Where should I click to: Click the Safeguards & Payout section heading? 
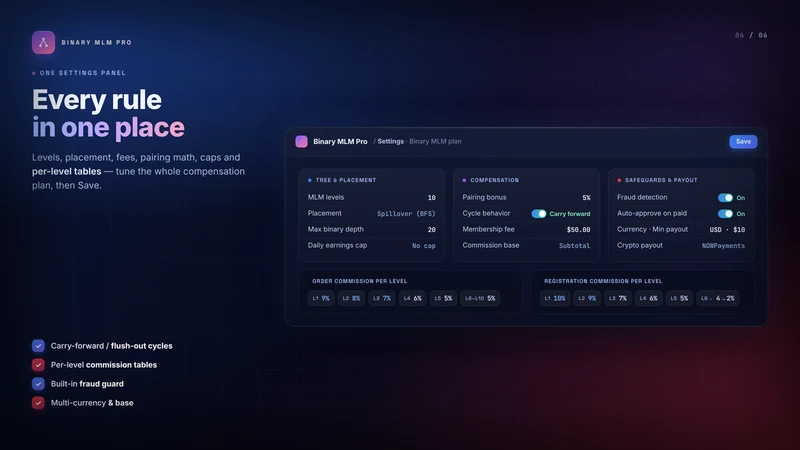click(x=661, y=180)
